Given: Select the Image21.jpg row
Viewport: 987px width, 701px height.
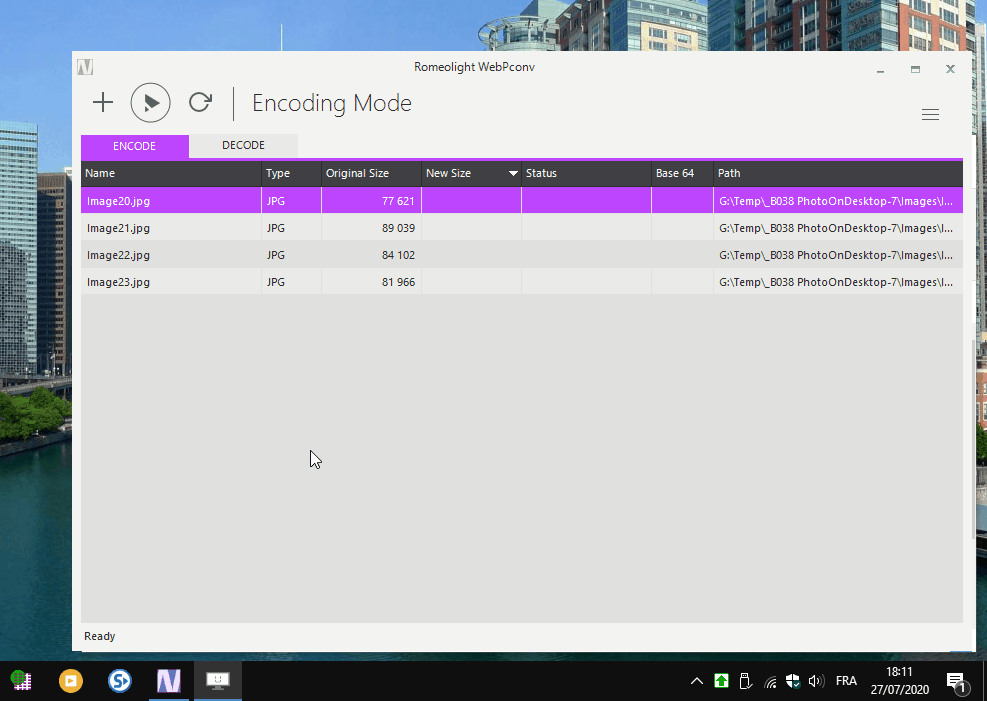Looking at the screenshot, I should tap(522, 228).
